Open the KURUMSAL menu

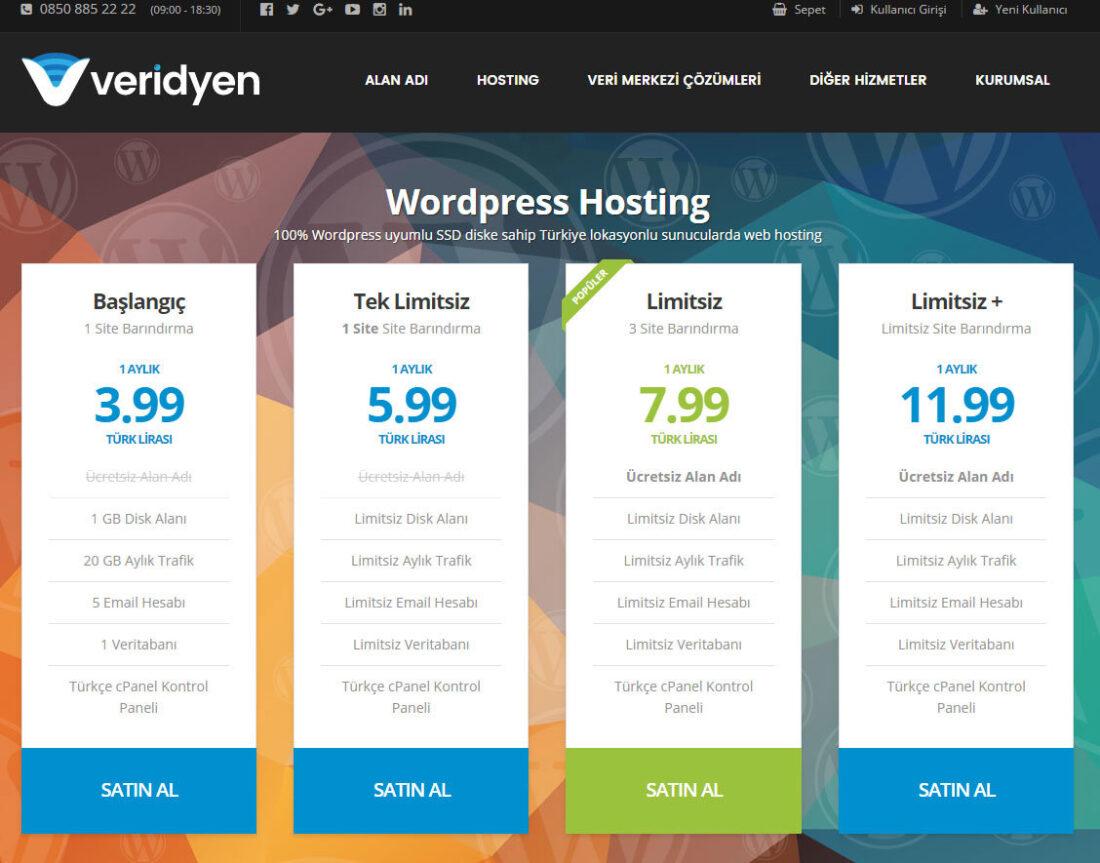pos(1012,80)
